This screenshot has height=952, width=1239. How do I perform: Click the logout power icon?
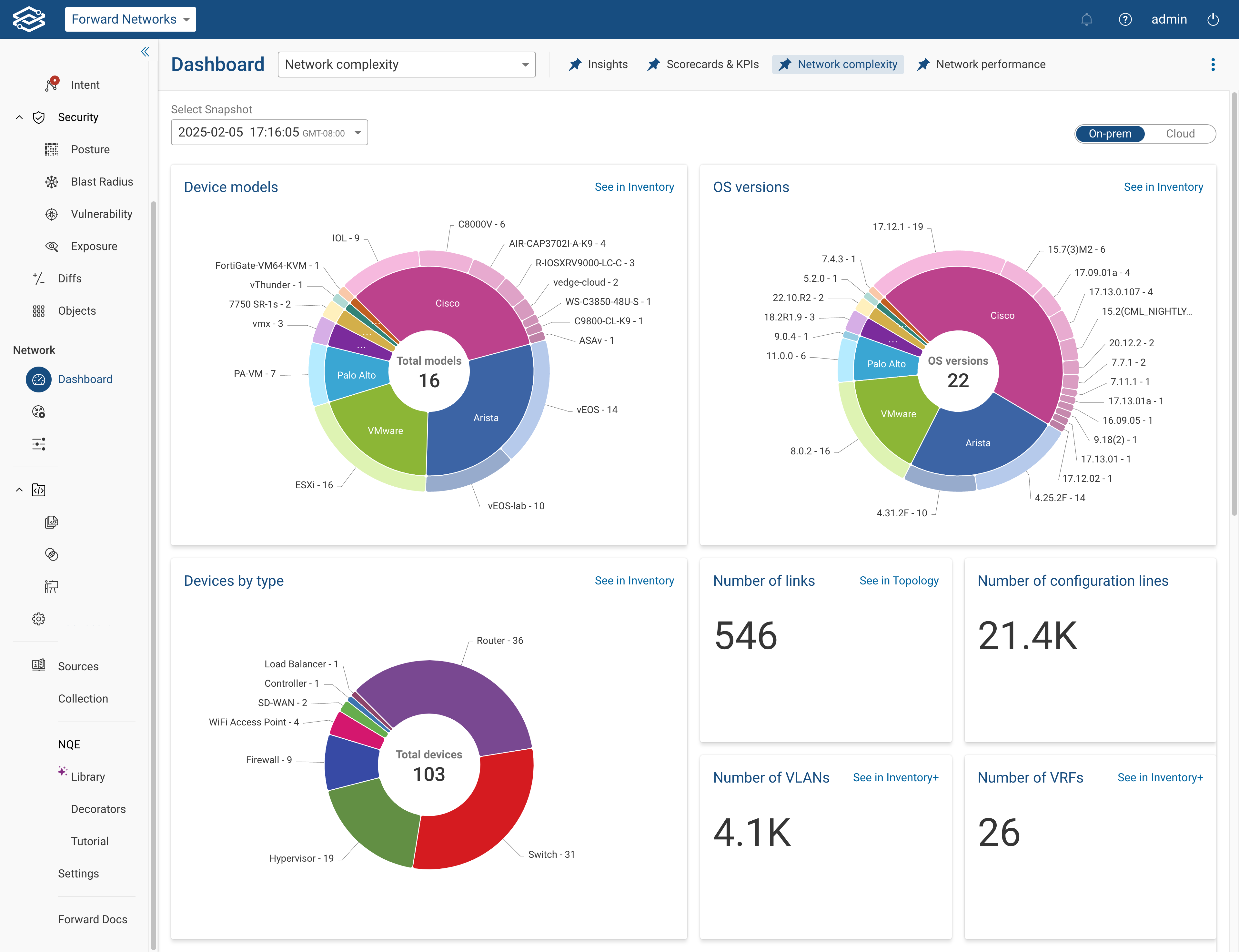coord(1214,19)
